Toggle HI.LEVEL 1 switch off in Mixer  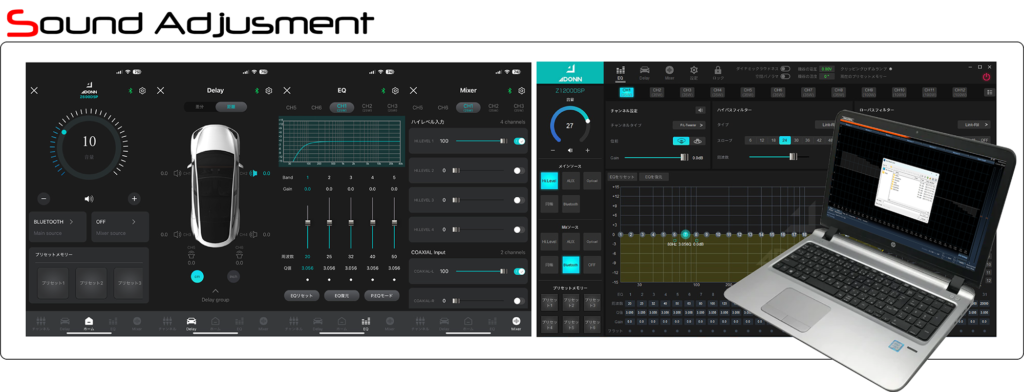click(x=519, y=140)
